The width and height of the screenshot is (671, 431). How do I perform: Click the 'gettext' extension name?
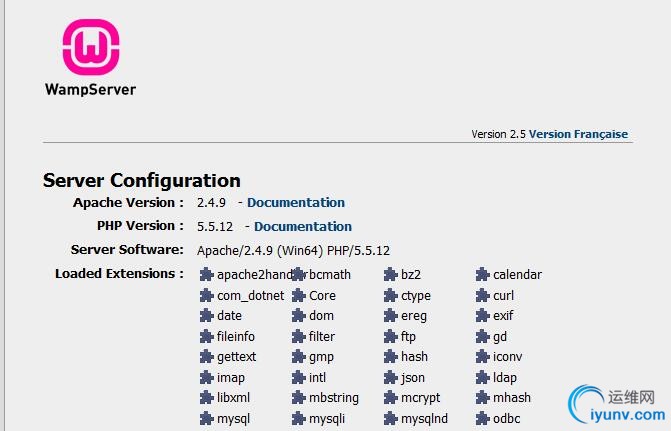coord(237,357)
